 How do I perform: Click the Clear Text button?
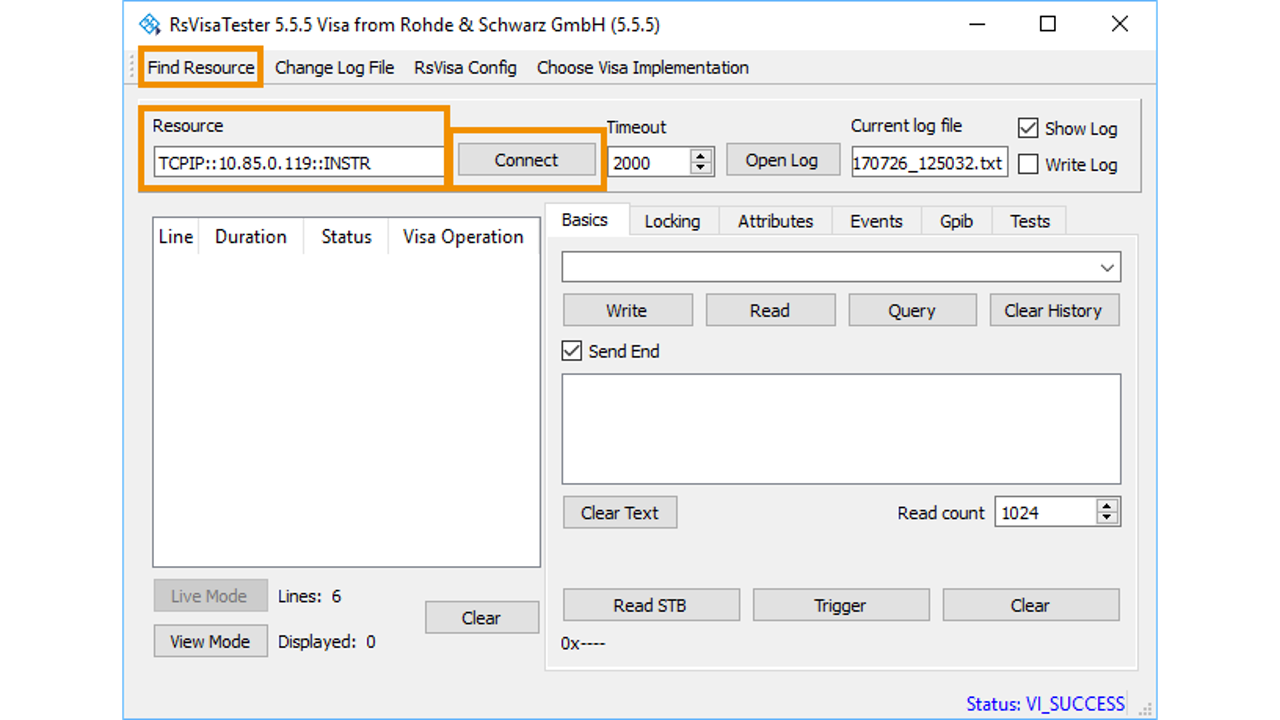(x=620, y=513)
